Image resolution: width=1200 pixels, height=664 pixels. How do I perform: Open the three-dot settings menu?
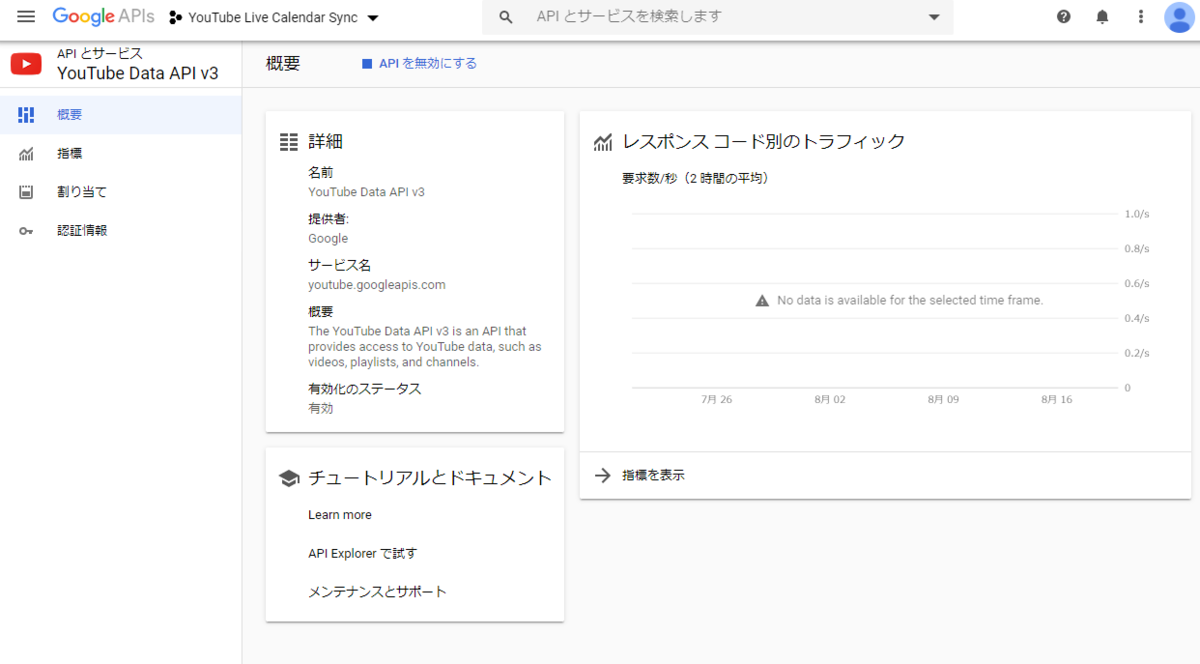click(1141, 17)
